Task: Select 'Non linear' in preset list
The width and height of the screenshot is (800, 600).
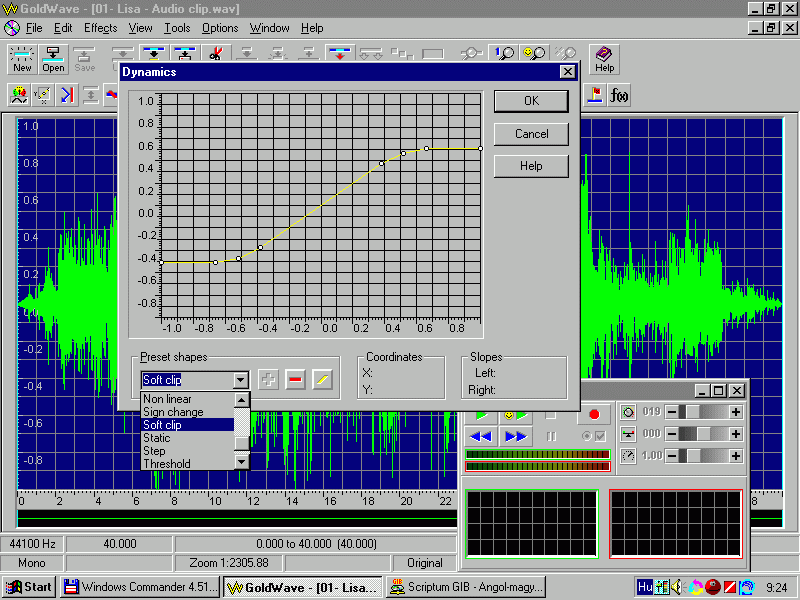Action: point(188,399)
